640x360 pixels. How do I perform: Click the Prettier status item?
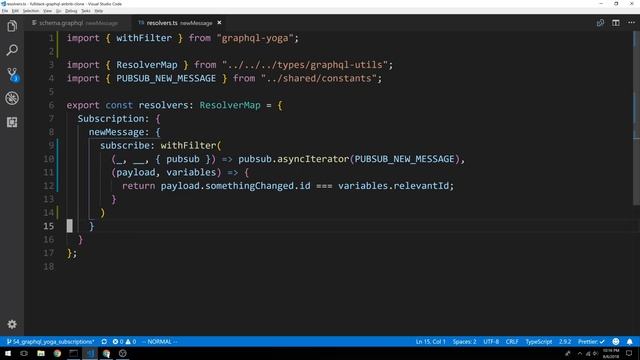point(591,342)
